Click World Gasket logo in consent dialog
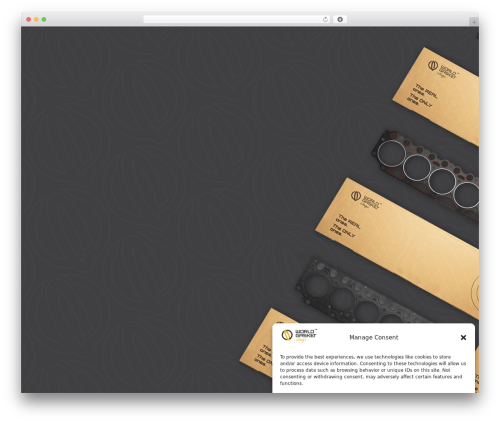 [299, 336]
